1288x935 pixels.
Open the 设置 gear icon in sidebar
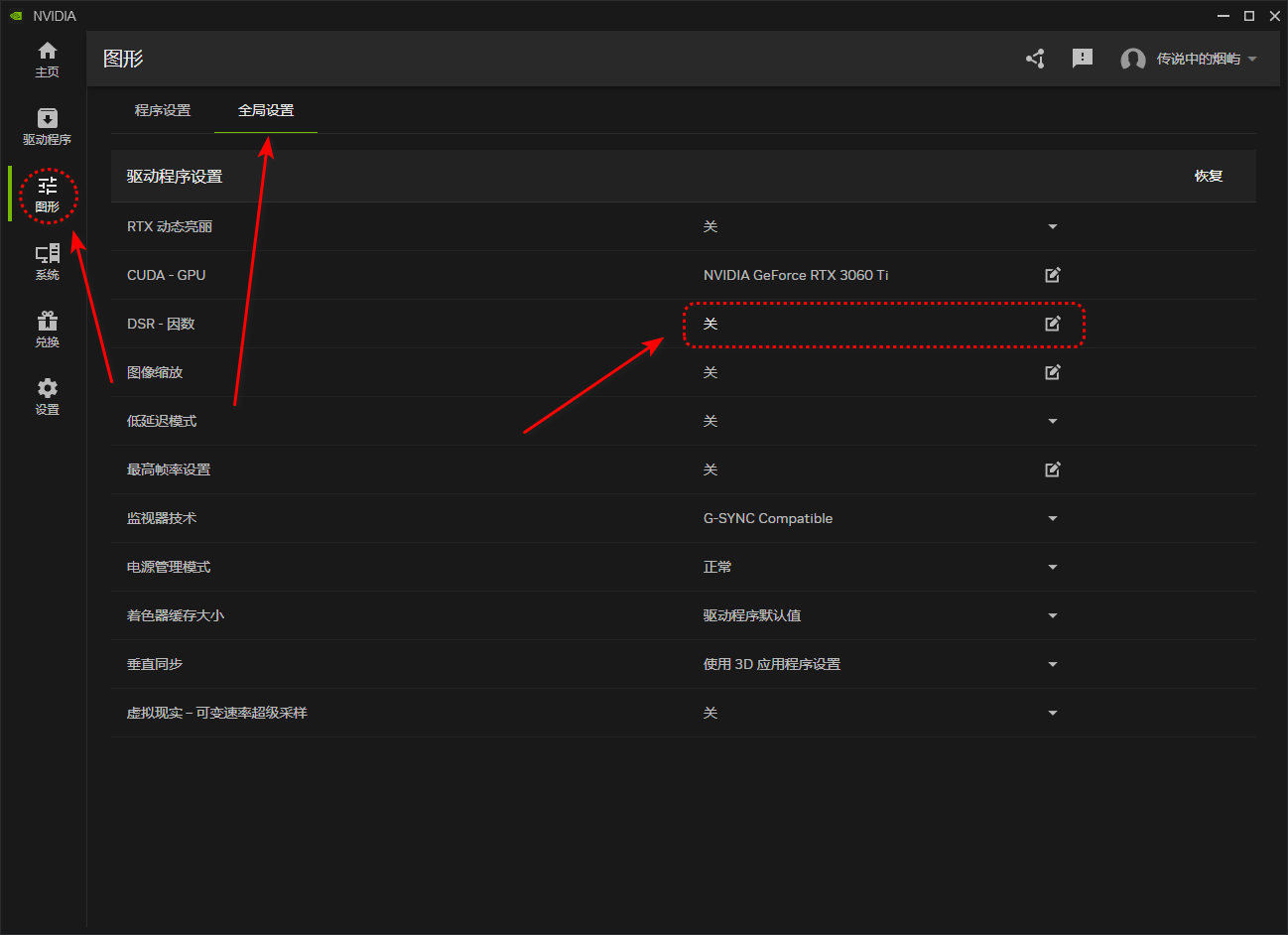(47, 397)
